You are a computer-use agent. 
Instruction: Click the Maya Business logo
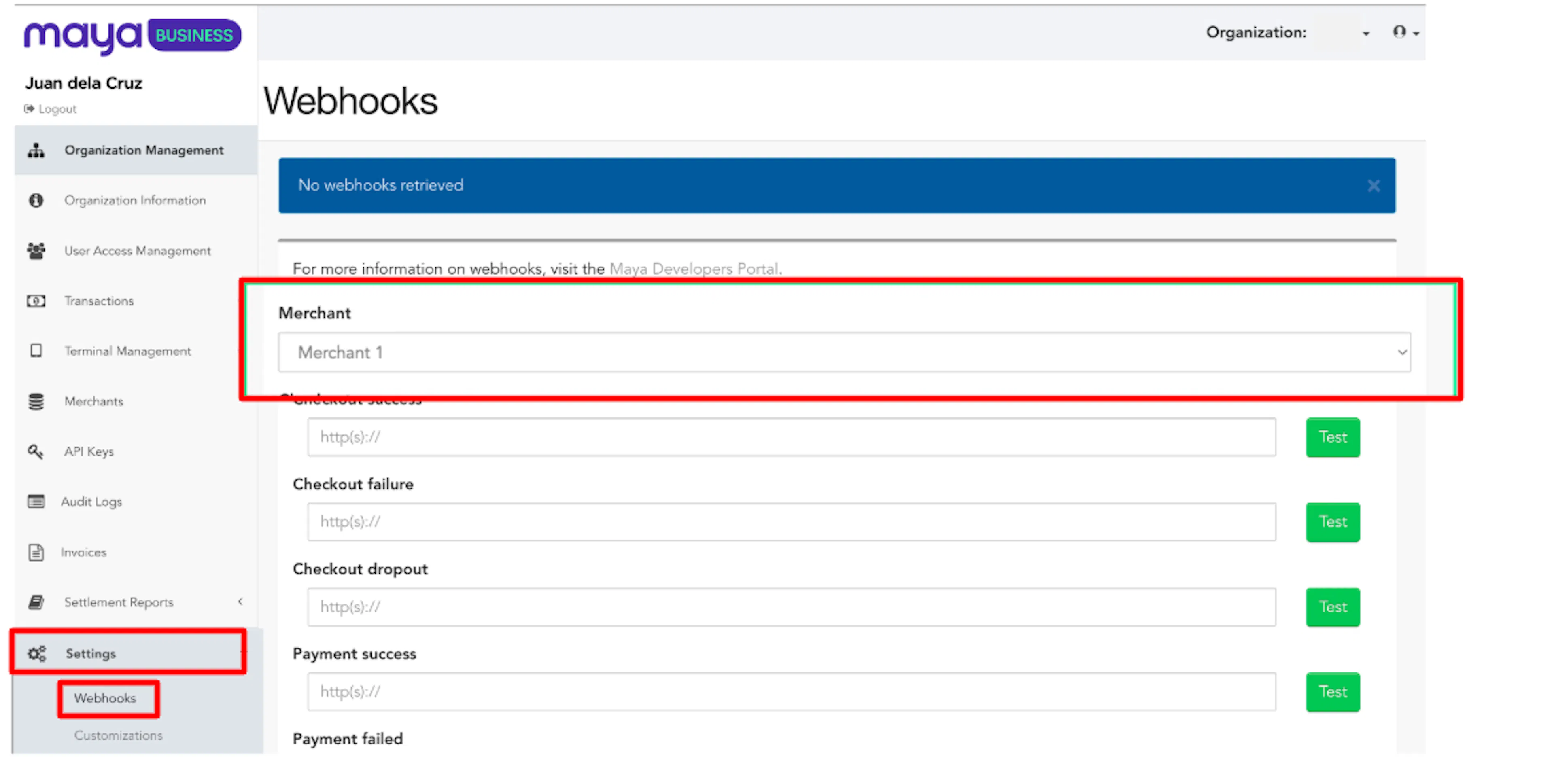pos(132,36)
